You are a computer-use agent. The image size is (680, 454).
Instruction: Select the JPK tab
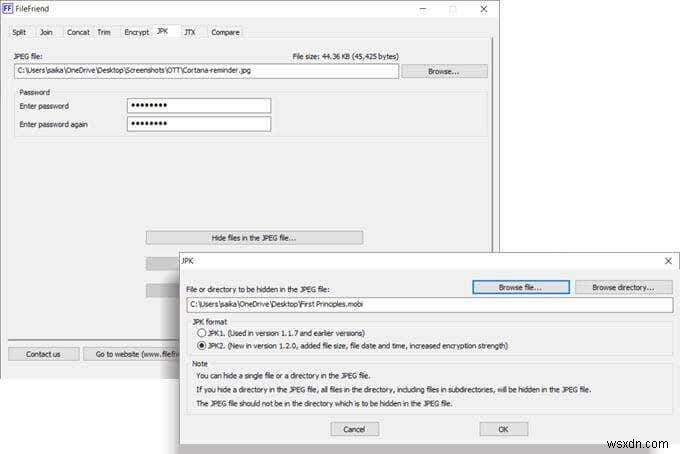(163, 31)
